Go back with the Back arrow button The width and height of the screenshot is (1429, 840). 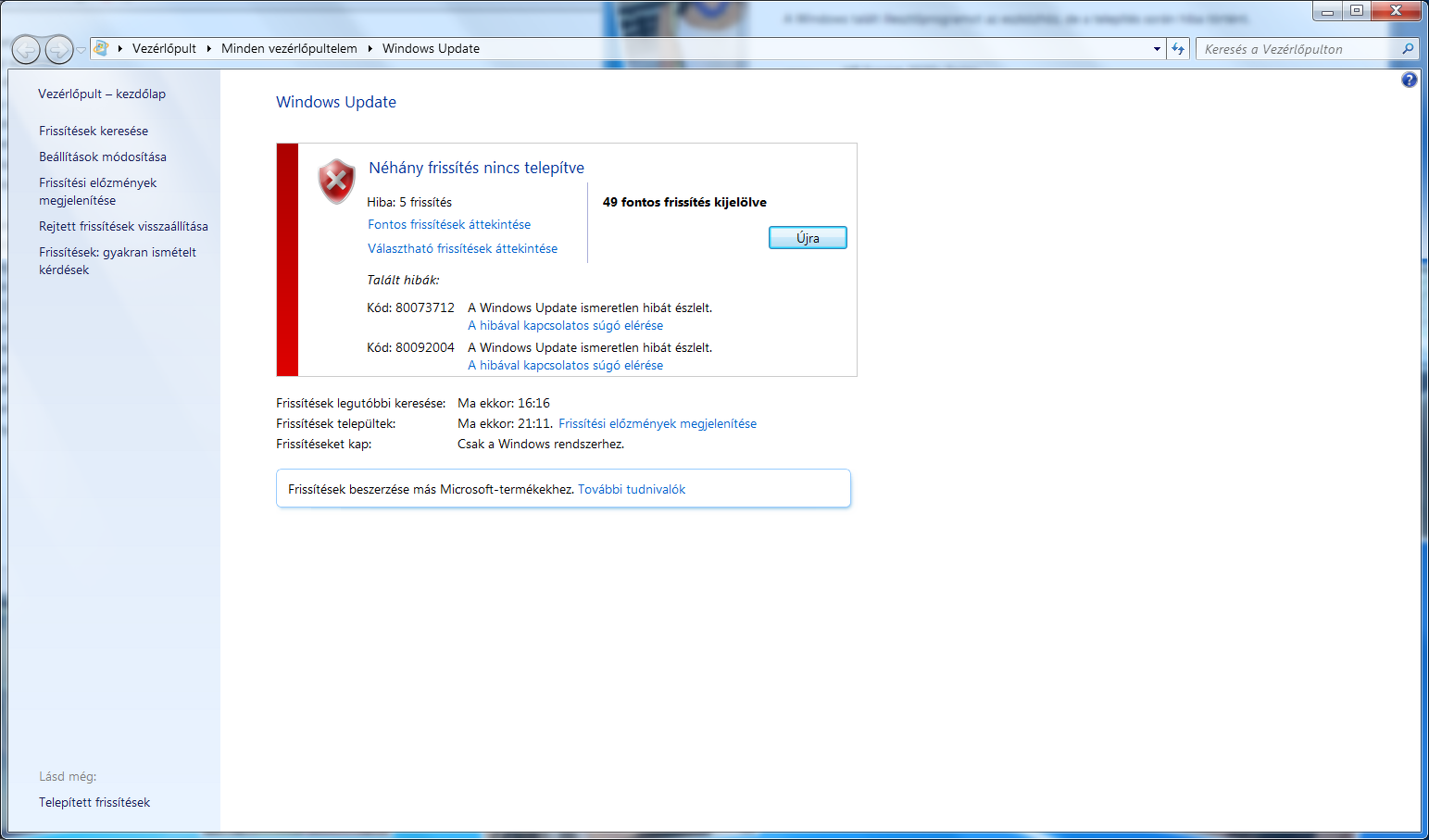pos(26,49)
